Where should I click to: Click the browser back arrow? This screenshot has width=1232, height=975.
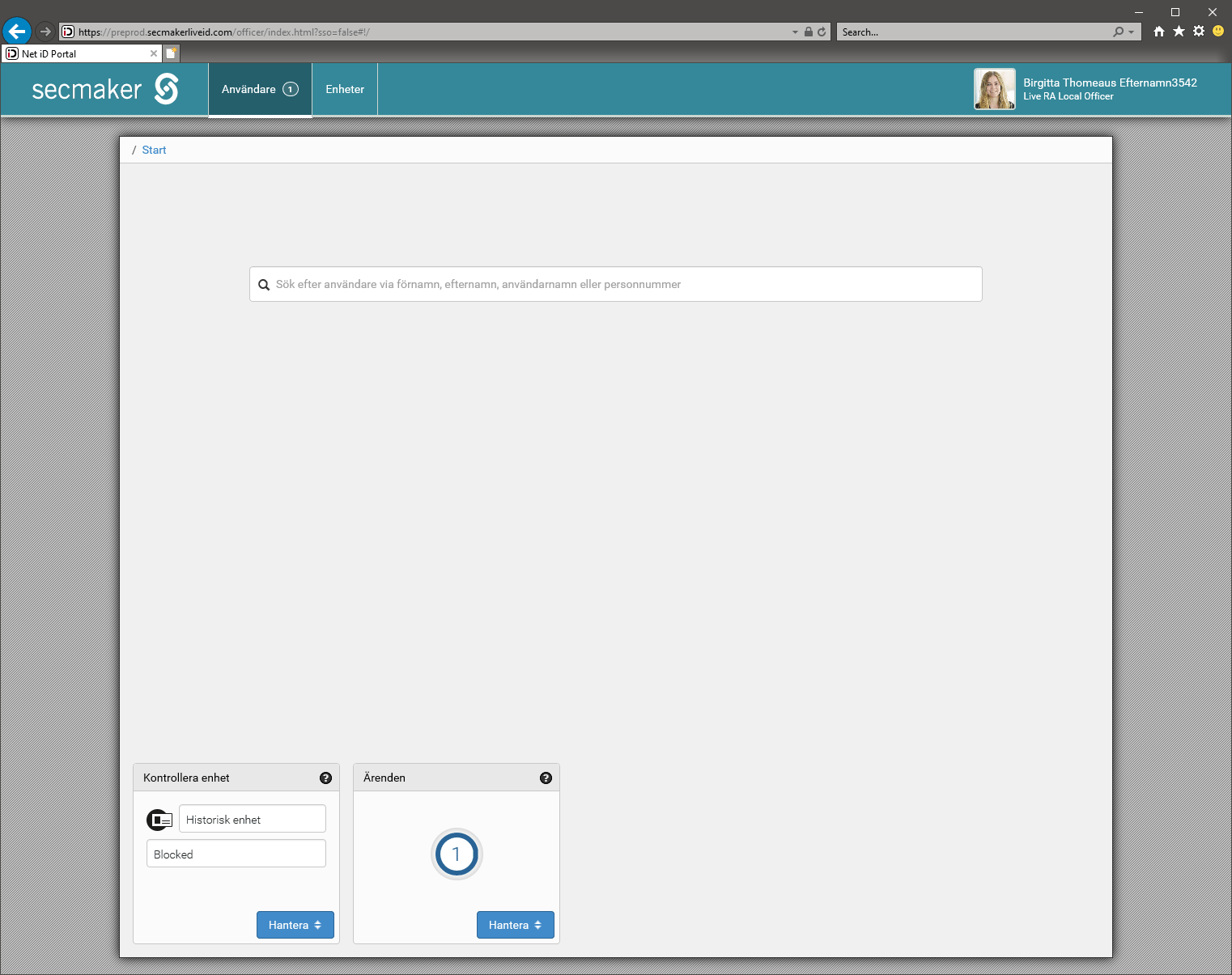pos(17,32)
